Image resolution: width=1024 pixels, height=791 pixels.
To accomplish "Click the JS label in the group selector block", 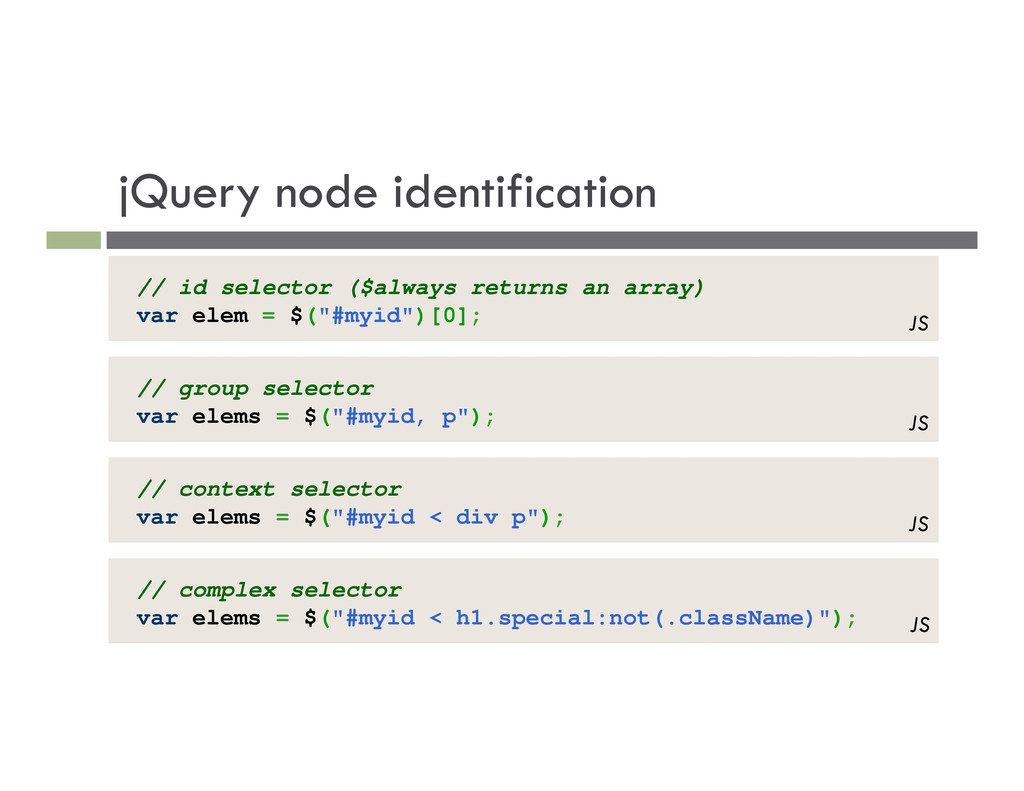I will tap(918, 423).
